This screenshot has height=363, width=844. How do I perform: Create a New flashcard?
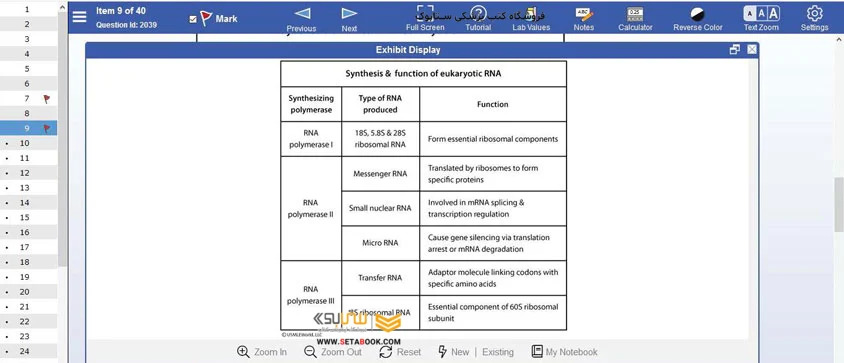point(453,352)
